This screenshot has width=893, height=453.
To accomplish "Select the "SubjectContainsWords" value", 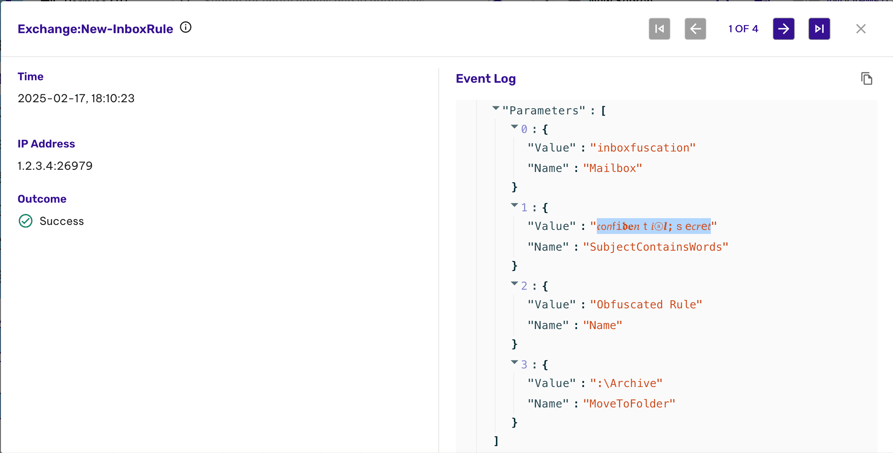I will (656, 247).
